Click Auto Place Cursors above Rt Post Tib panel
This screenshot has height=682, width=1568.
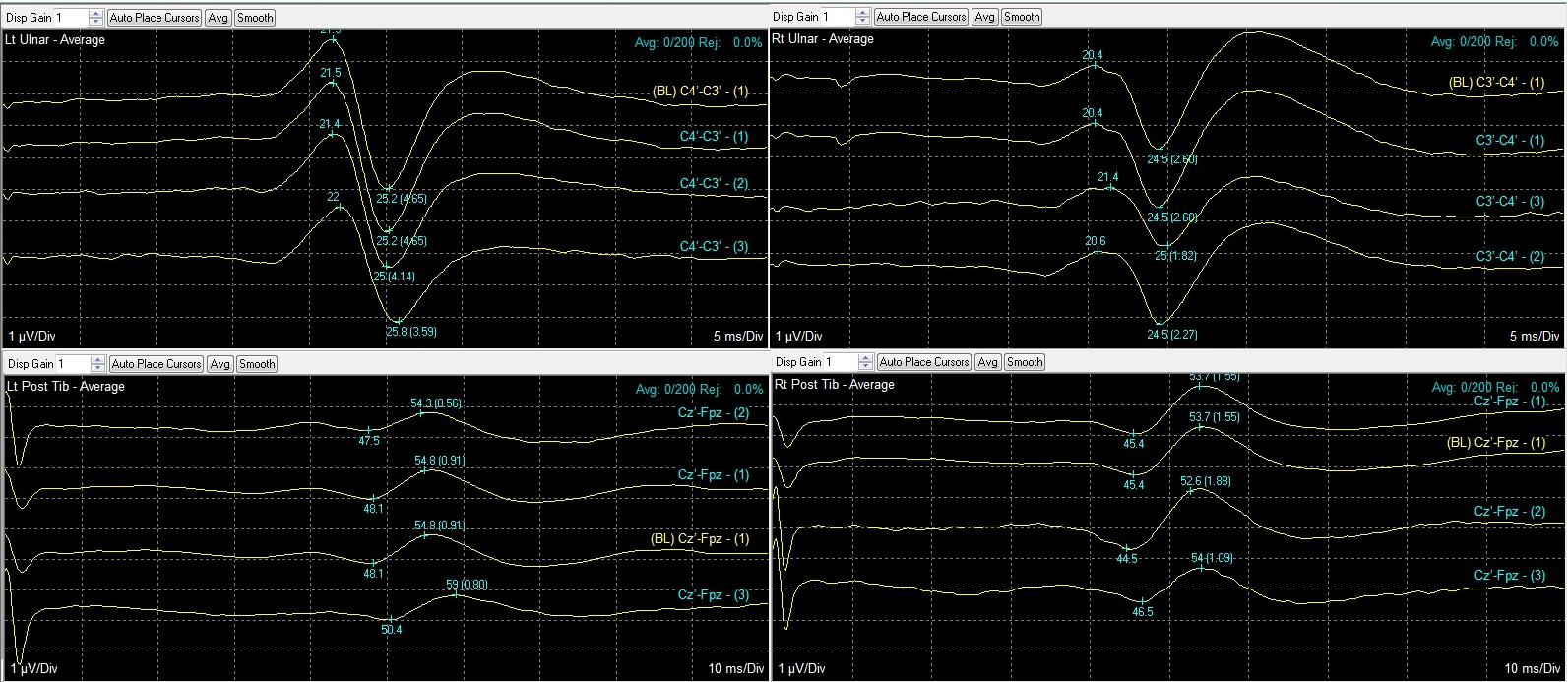click(923, 362)
